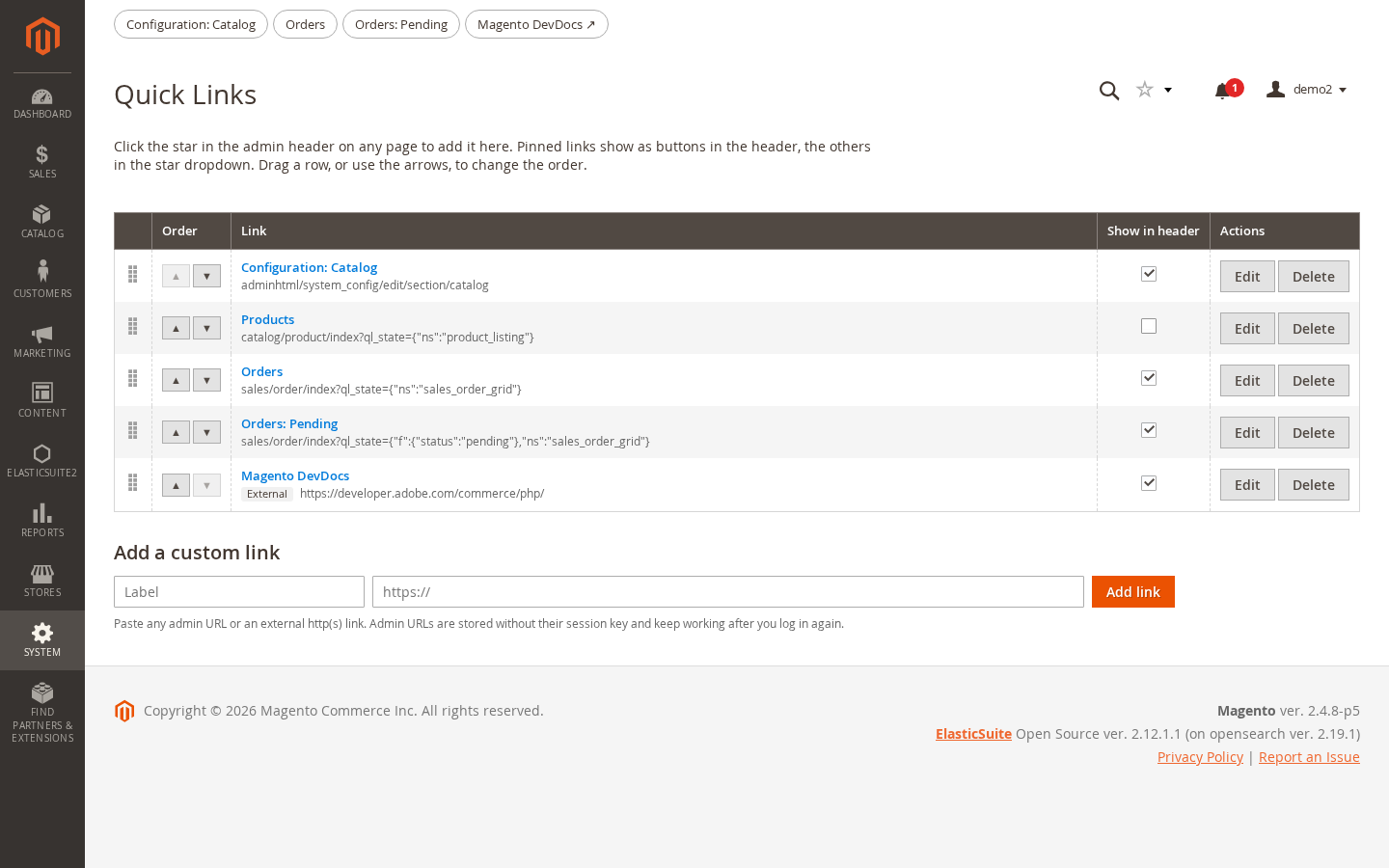This screenshot has height=868, width=1389.
Task: Expand the star quick links dropdown arrow
Action: coord(1168,91)
